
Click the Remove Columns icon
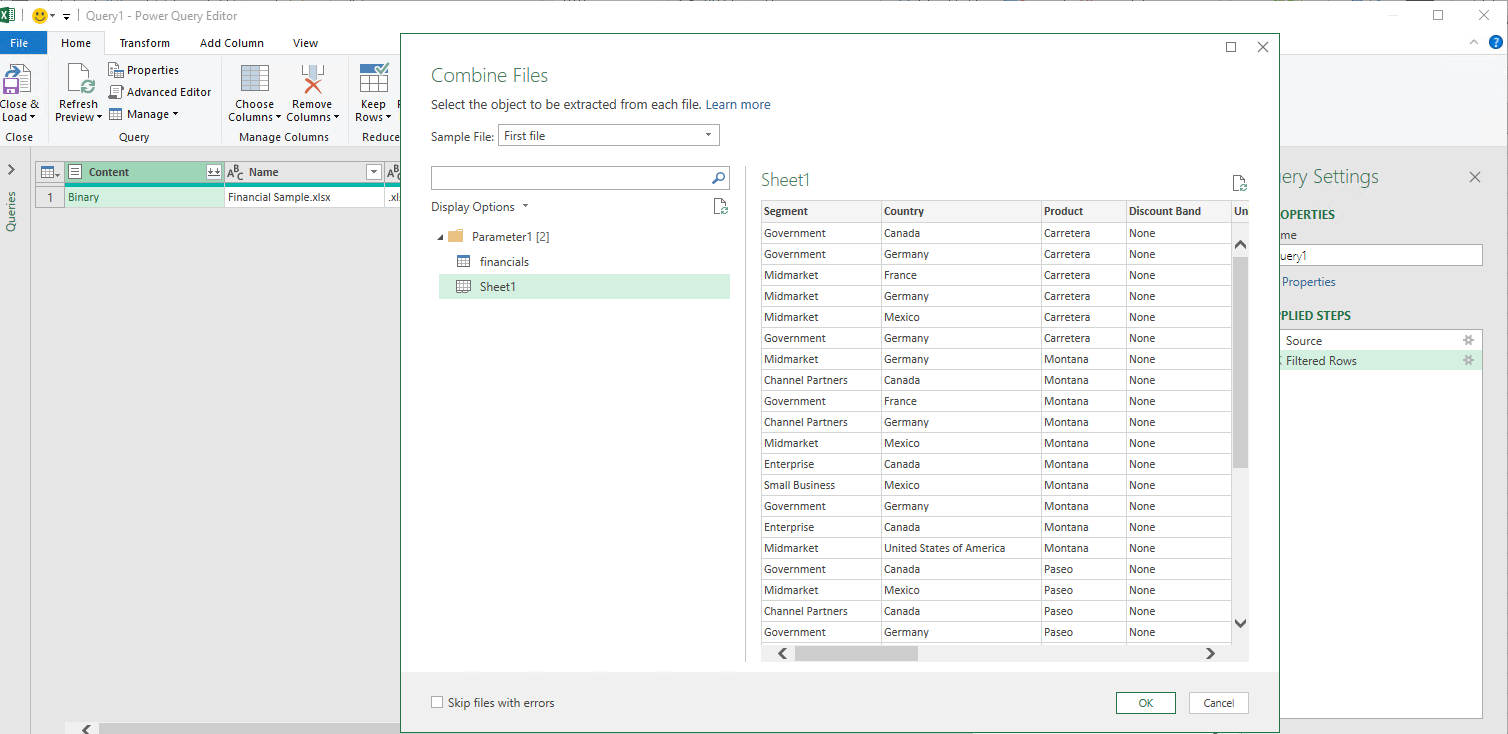tap(312, 79)
